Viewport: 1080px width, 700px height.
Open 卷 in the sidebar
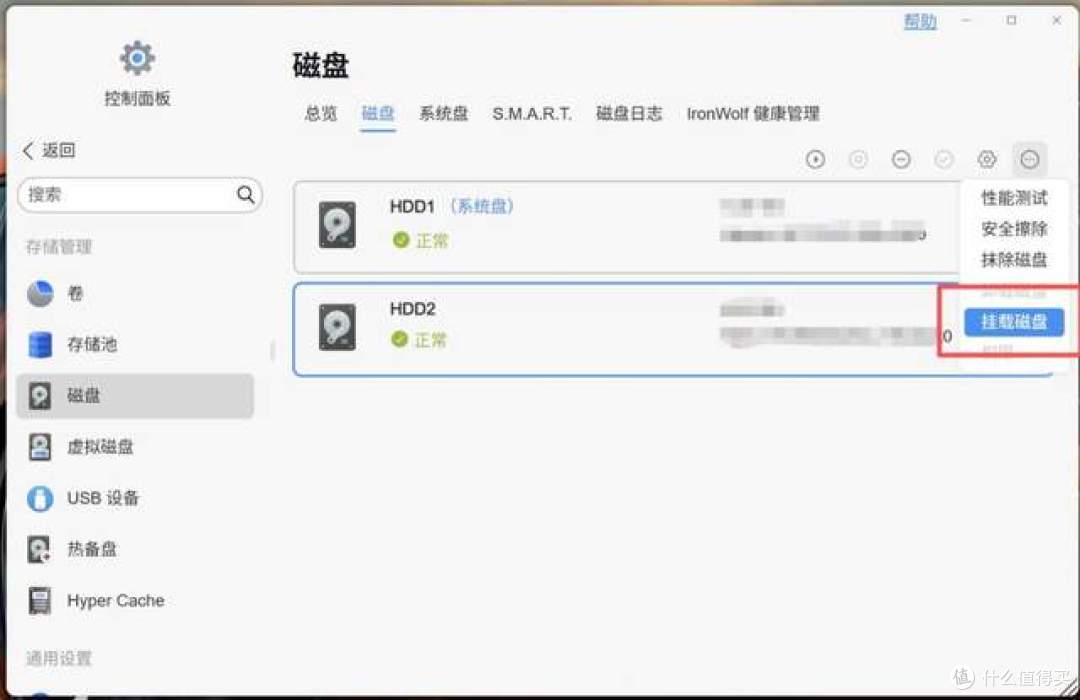(x=135, y=294)
